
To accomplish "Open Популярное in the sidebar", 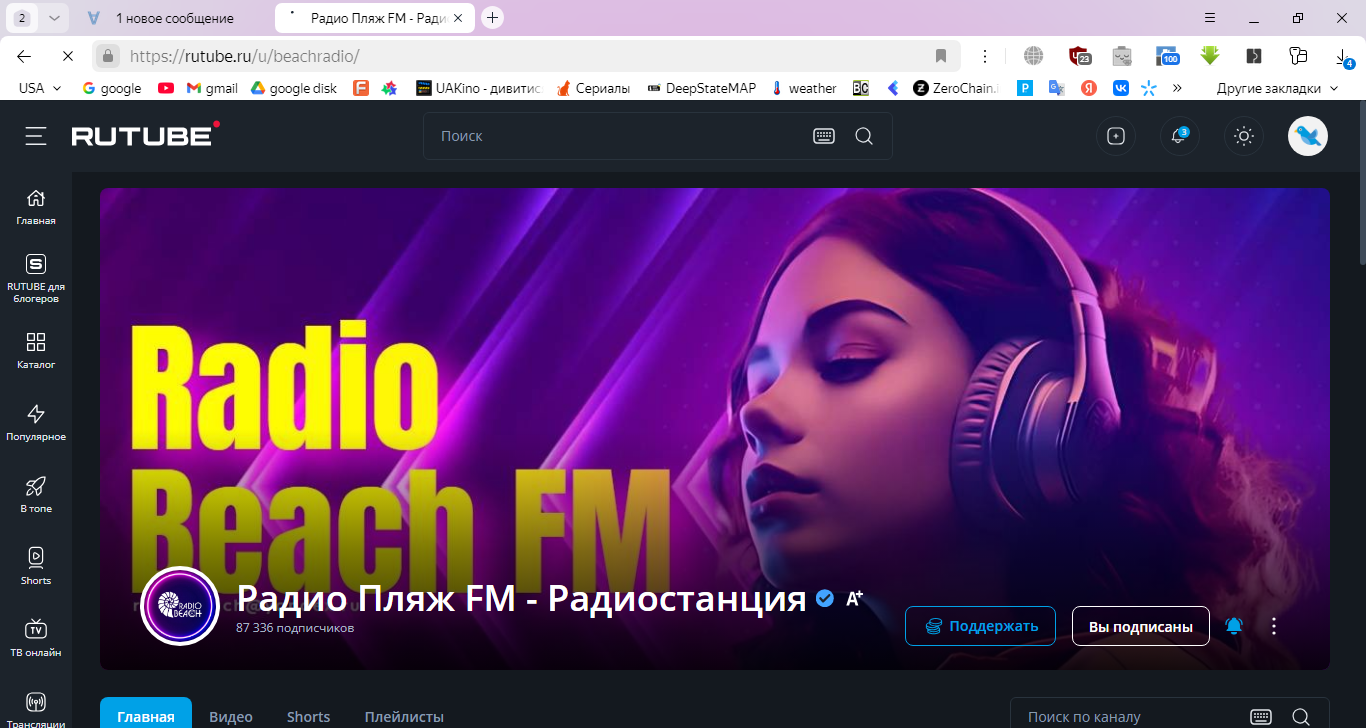I will [36, 423].
